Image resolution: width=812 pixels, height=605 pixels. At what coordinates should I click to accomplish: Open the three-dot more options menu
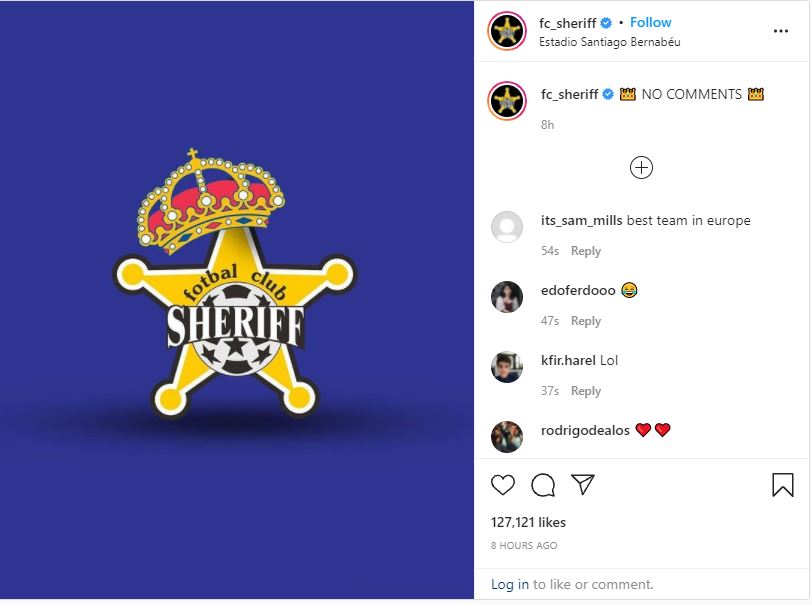780,31
